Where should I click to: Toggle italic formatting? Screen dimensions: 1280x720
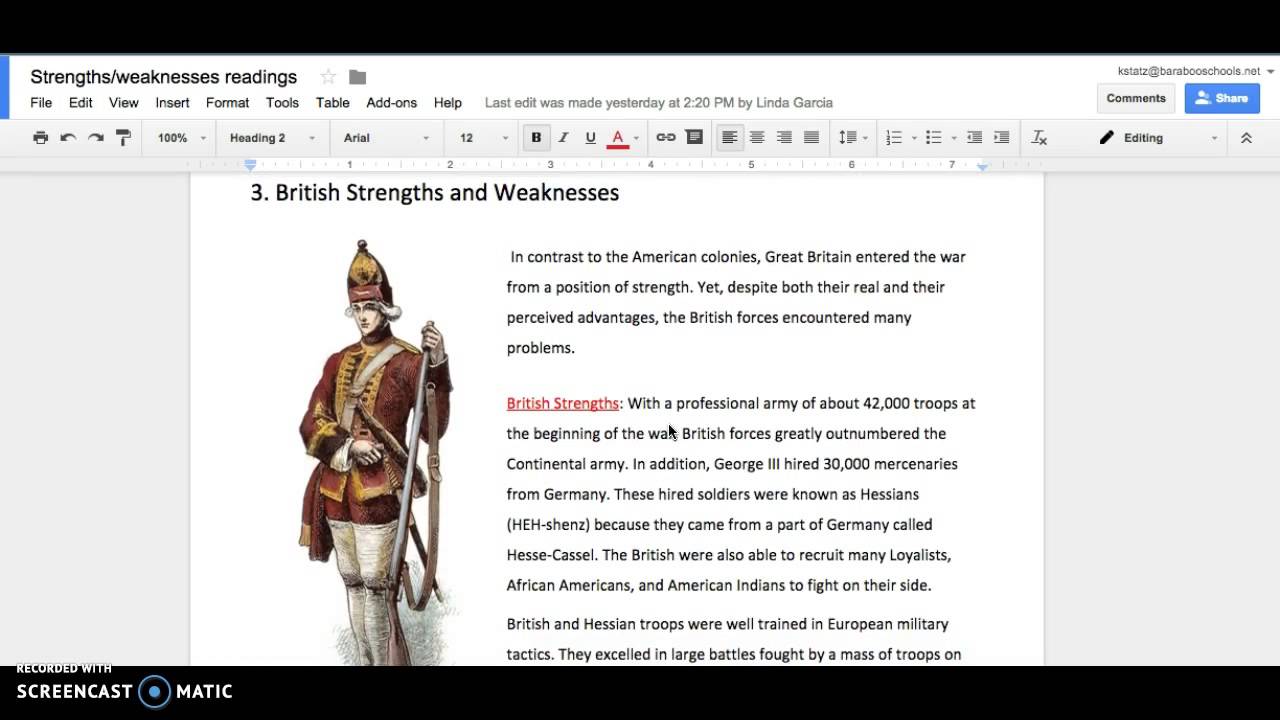coord(563,138)
